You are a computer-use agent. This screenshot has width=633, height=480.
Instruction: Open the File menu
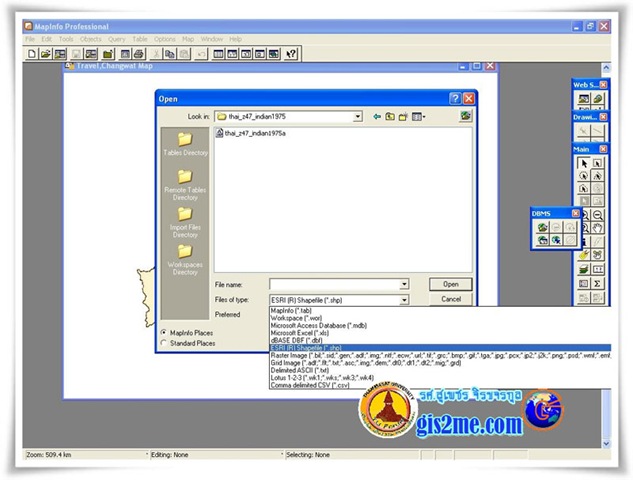pos(30,39)
